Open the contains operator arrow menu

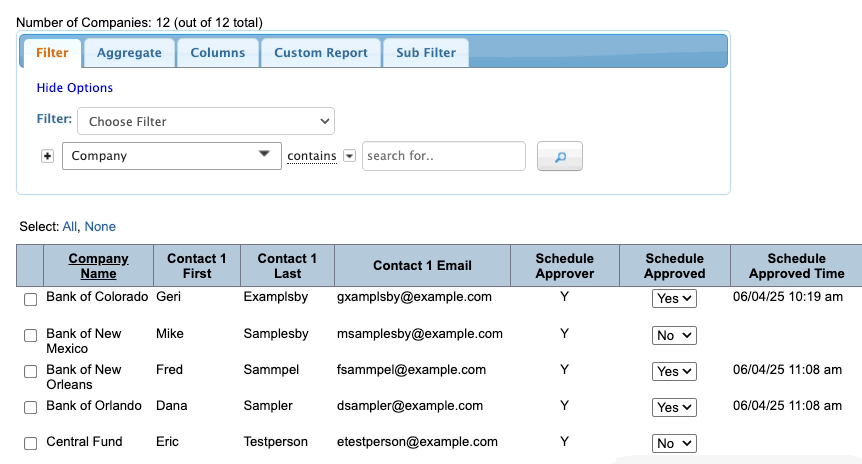click(x=349, y=156)
